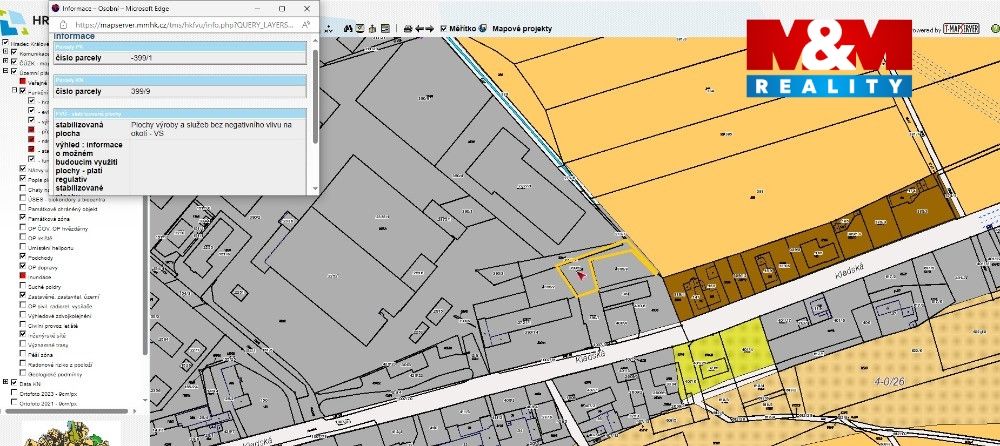Open the Mapové projekty menu

[x=522, y=29]
